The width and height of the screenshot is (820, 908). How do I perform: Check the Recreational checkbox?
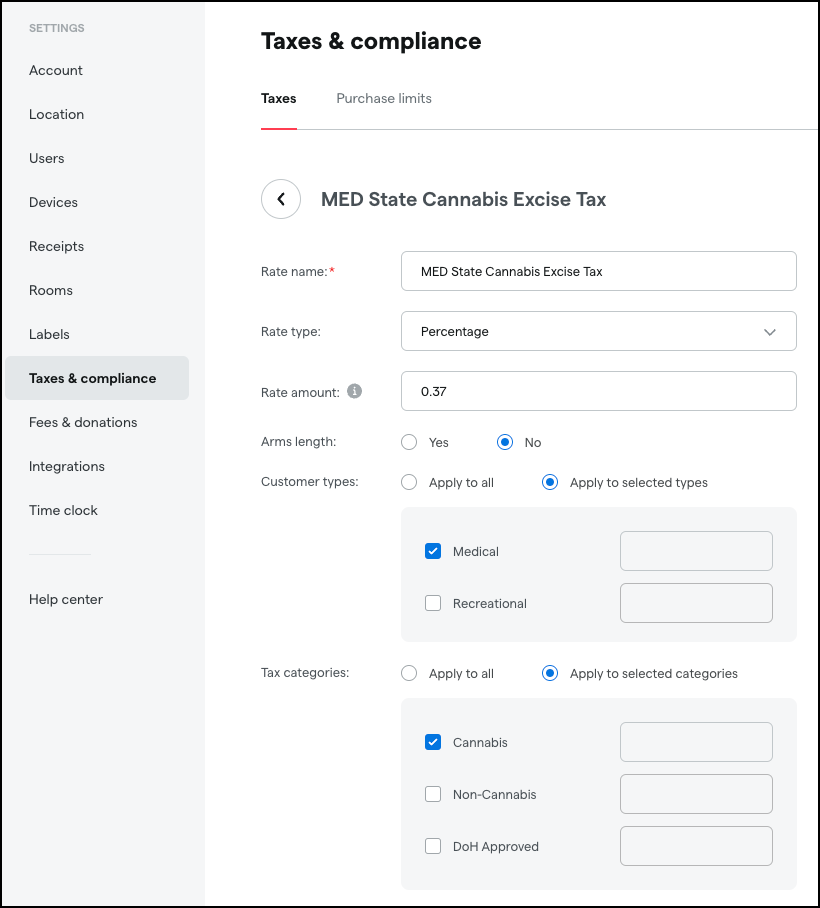click(433, 603)
